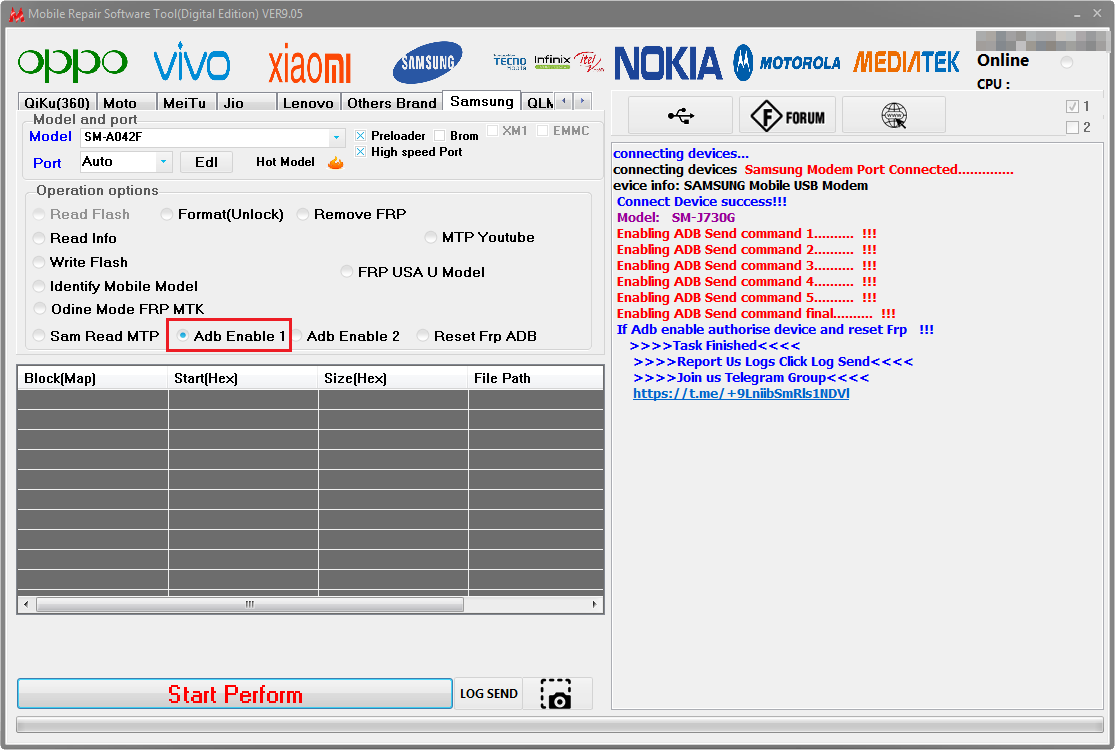This screenshot has height=750, width=1115.
Task: Click the LOG SEND button
Action: [489, 694]
